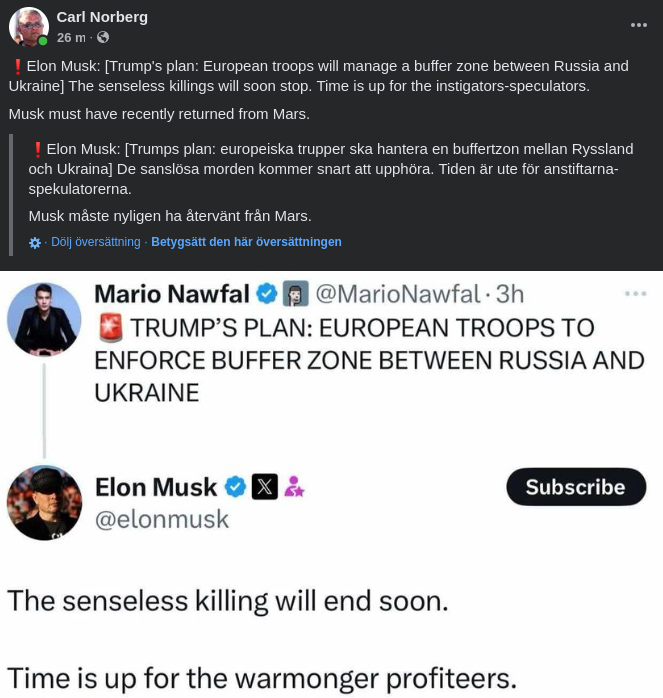663x698 pixels.
Task: Click Elon Musk's profile avatar
Action: coord(44,502)
